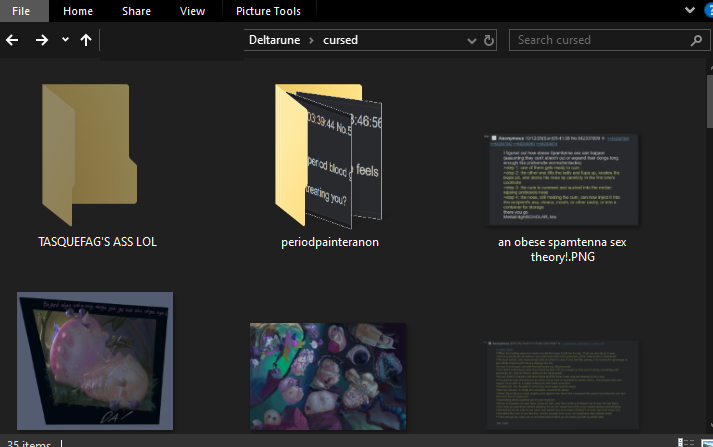Go back using the Back arrow
Image resolution: width=713 pixels, height=447 pixels.
tap(13, 40)
